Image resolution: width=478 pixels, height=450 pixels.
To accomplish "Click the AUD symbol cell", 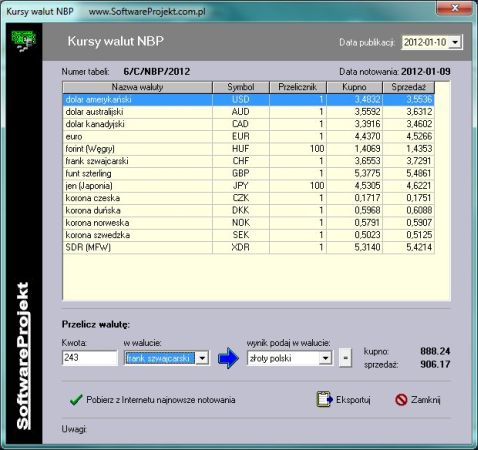I will pos(241,112).
